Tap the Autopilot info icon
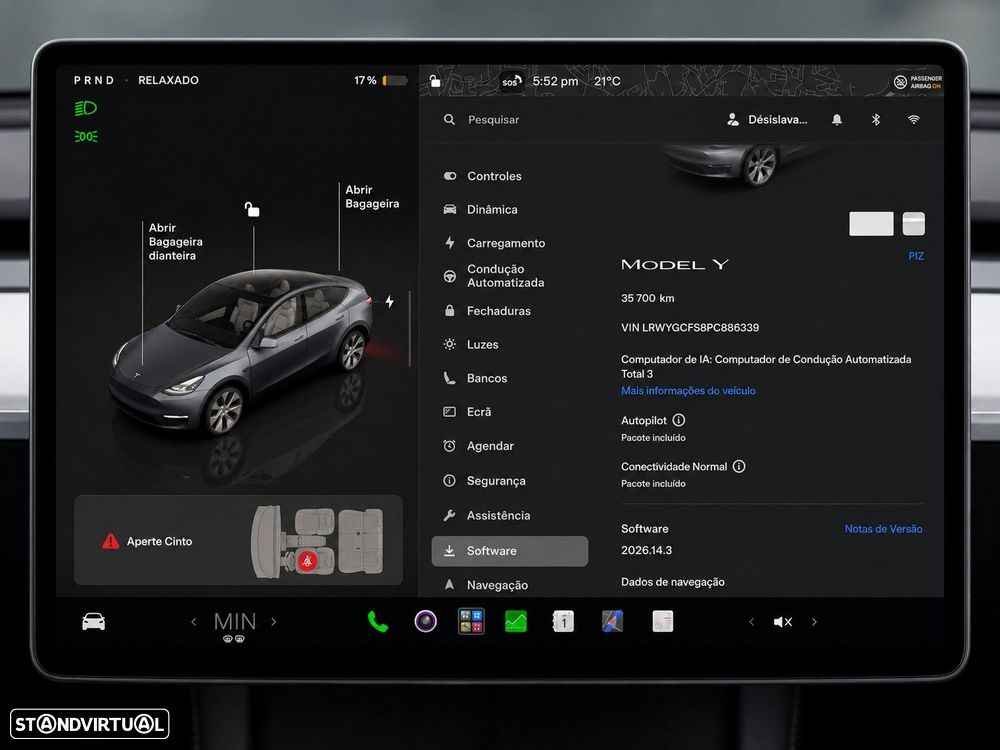Image resolution: width=1000 pixels, height=750 pixels. coord(679,420)
